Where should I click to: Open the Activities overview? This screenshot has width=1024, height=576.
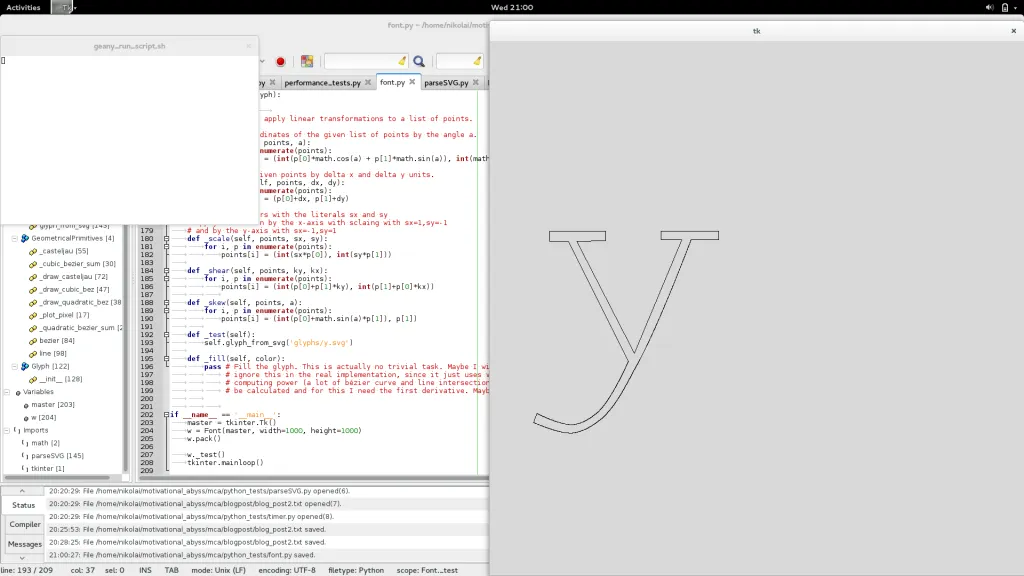pyautogui.click(x=24, y=7)
